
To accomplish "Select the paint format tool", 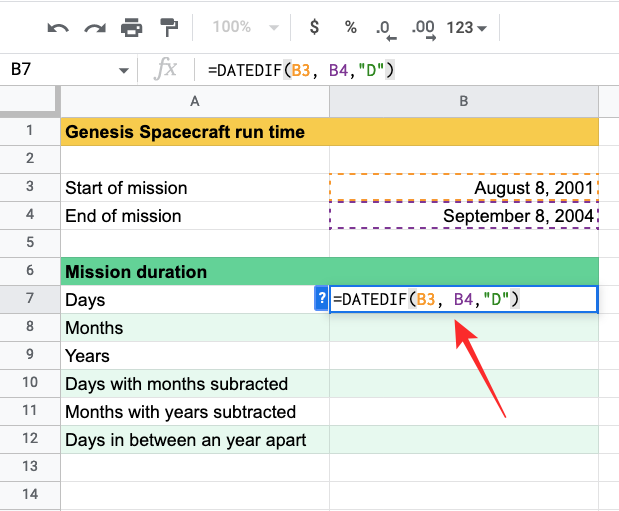I will 169,27.
